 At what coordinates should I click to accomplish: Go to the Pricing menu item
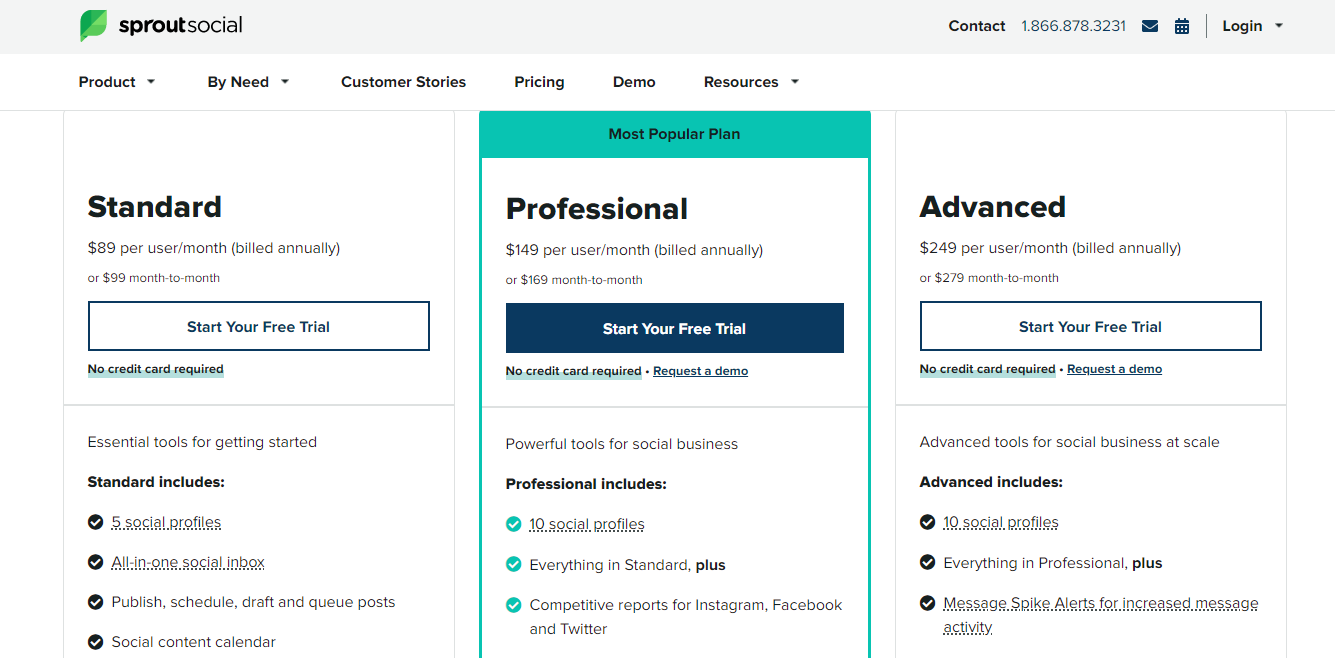tap(539, 82)
